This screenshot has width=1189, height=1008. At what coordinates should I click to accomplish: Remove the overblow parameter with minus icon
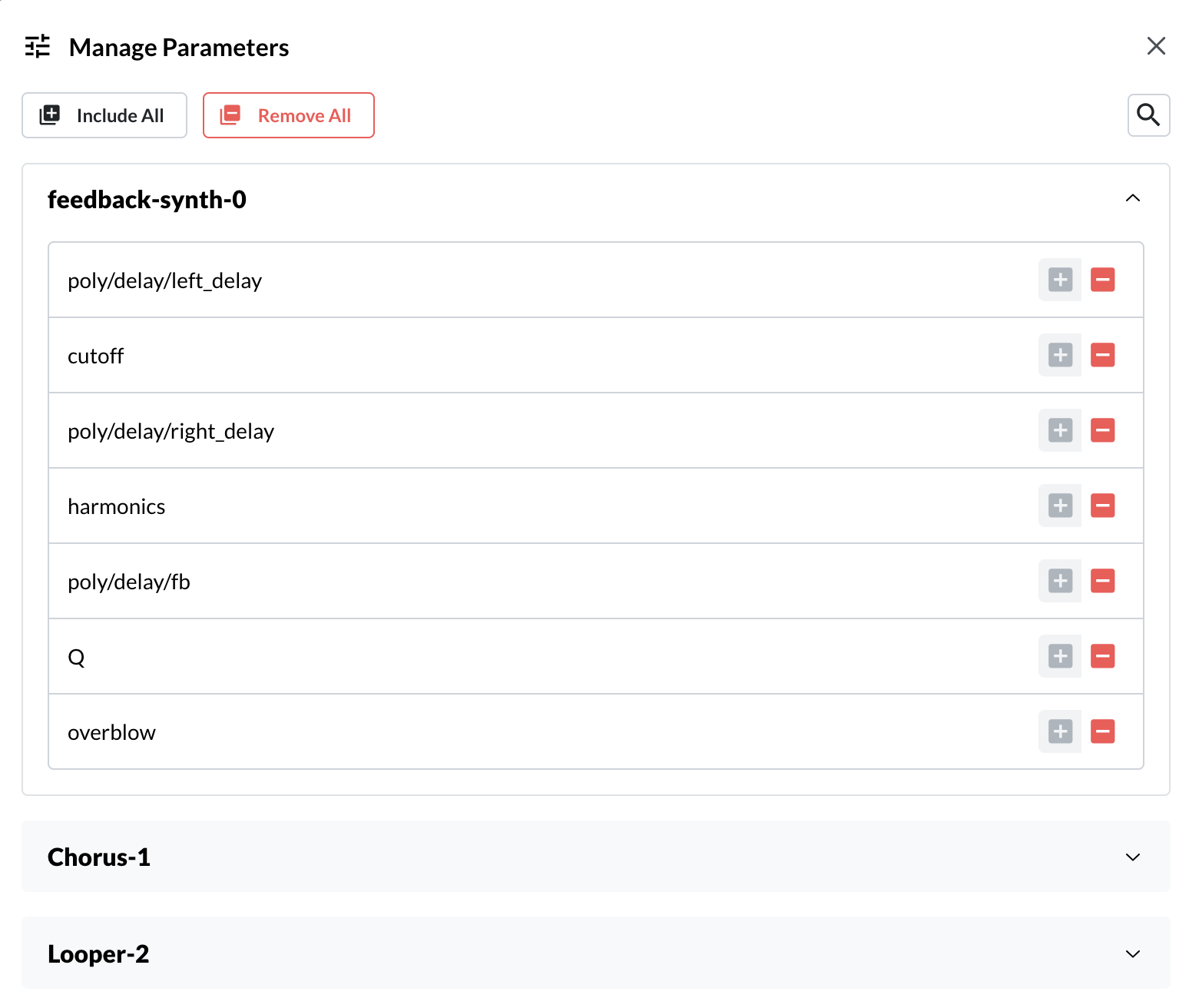click(x=1103, y=731)
